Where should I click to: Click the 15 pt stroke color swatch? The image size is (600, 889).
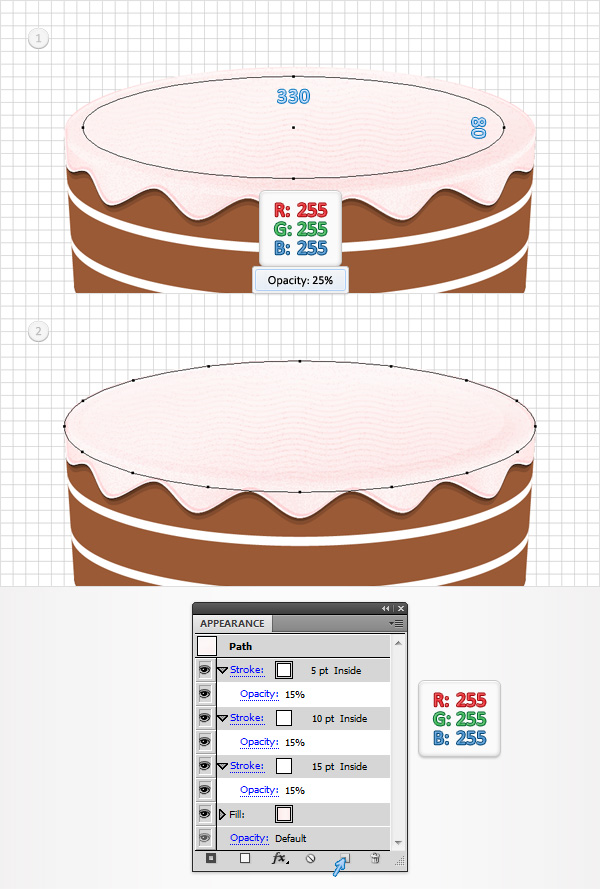[284, 767]
